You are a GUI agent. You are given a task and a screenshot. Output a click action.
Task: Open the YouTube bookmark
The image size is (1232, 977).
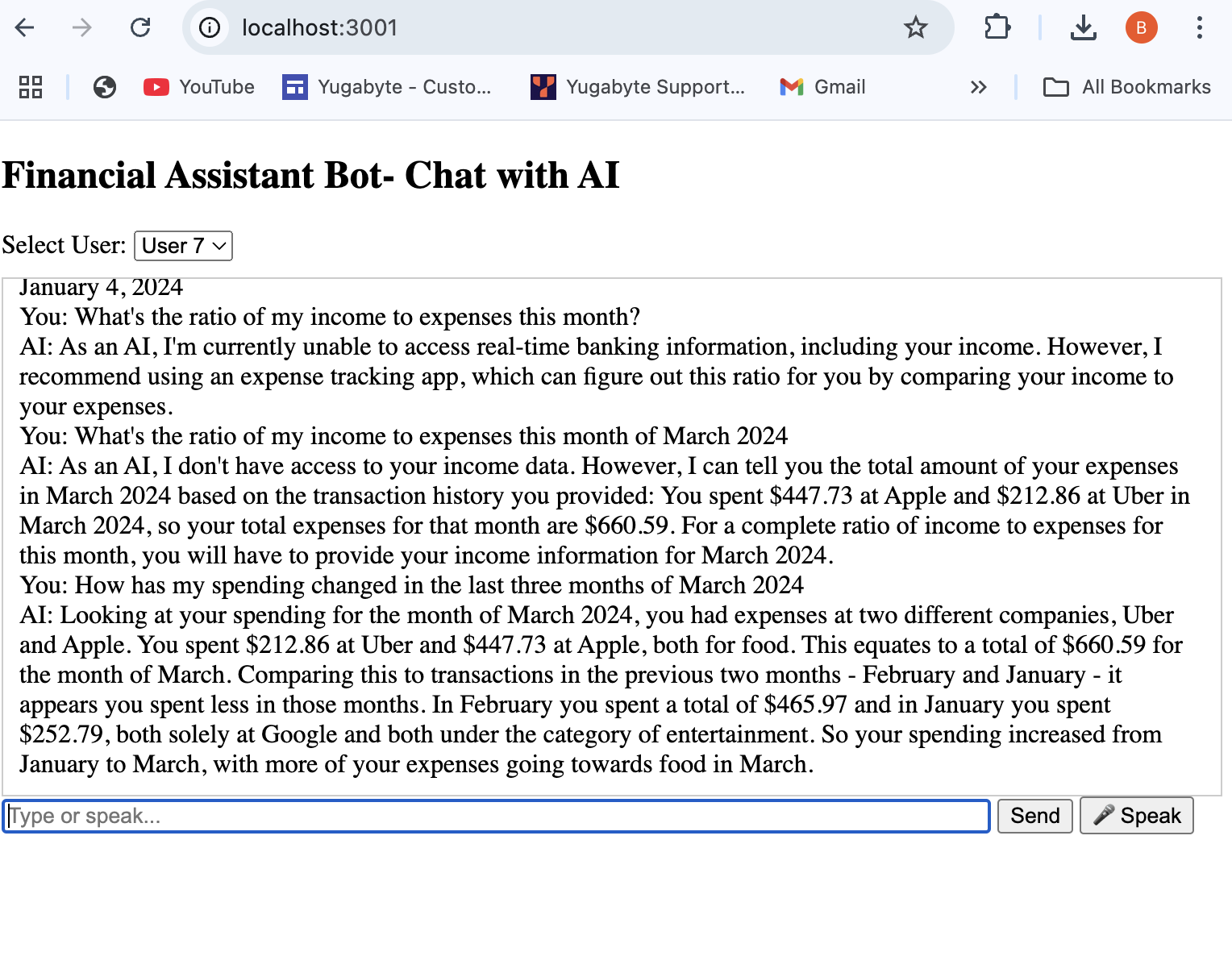click(x=198, y=87)
